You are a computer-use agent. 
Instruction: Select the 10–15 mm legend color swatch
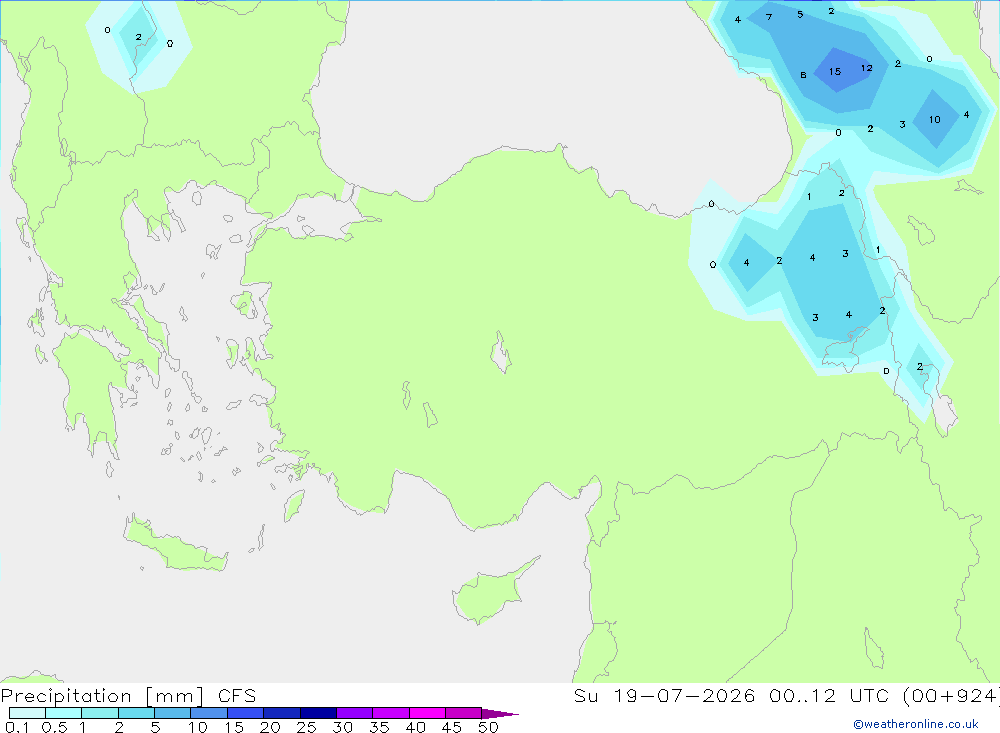click(209, 713)
